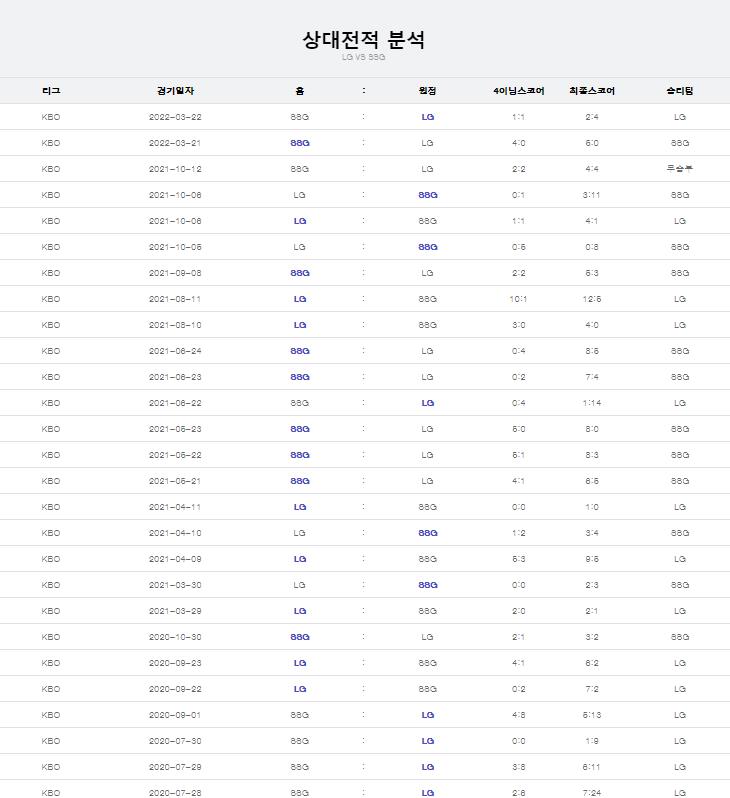Select the date cell 2021-03-29
This screenshot has width=730, height=798.
coord(175,611)
